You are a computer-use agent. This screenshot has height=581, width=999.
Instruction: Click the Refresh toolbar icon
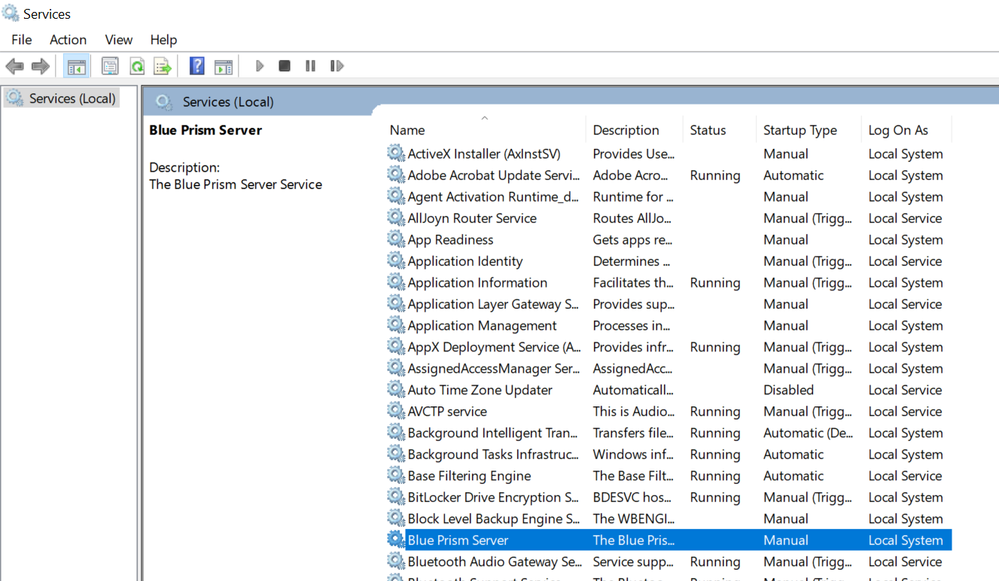click(x=136, y=67)
